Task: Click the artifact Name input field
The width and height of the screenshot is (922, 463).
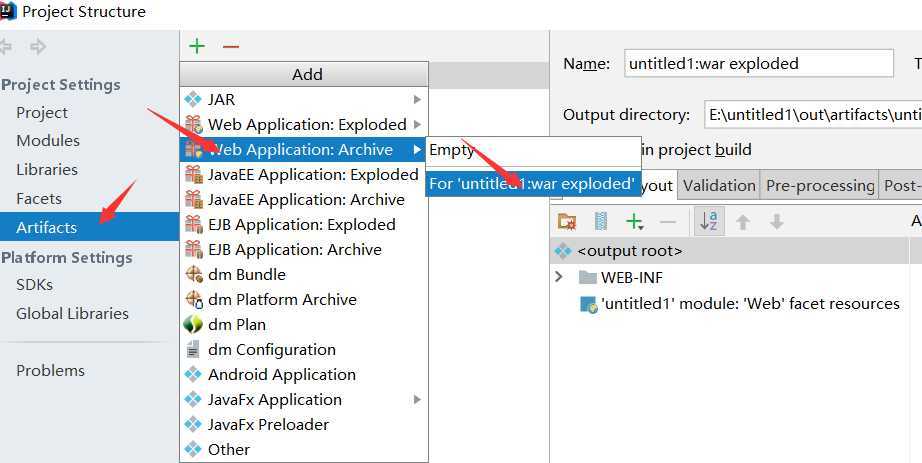Action: tap(758, 63)
